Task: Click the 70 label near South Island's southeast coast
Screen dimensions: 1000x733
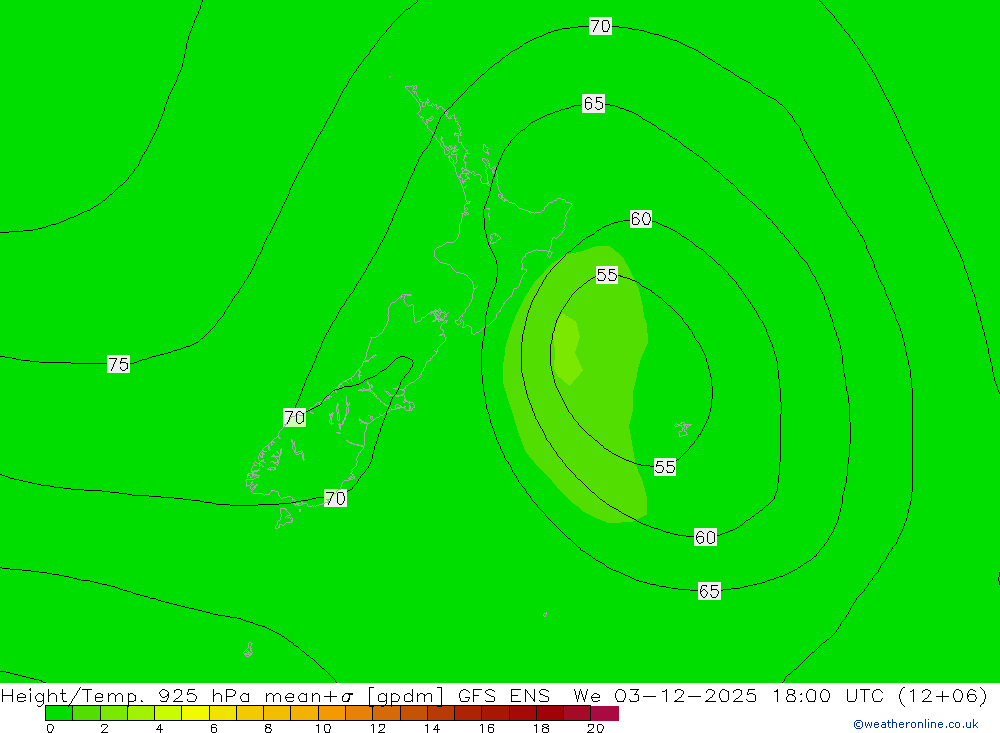Action: pyautogui.click(x=335, y=498)
